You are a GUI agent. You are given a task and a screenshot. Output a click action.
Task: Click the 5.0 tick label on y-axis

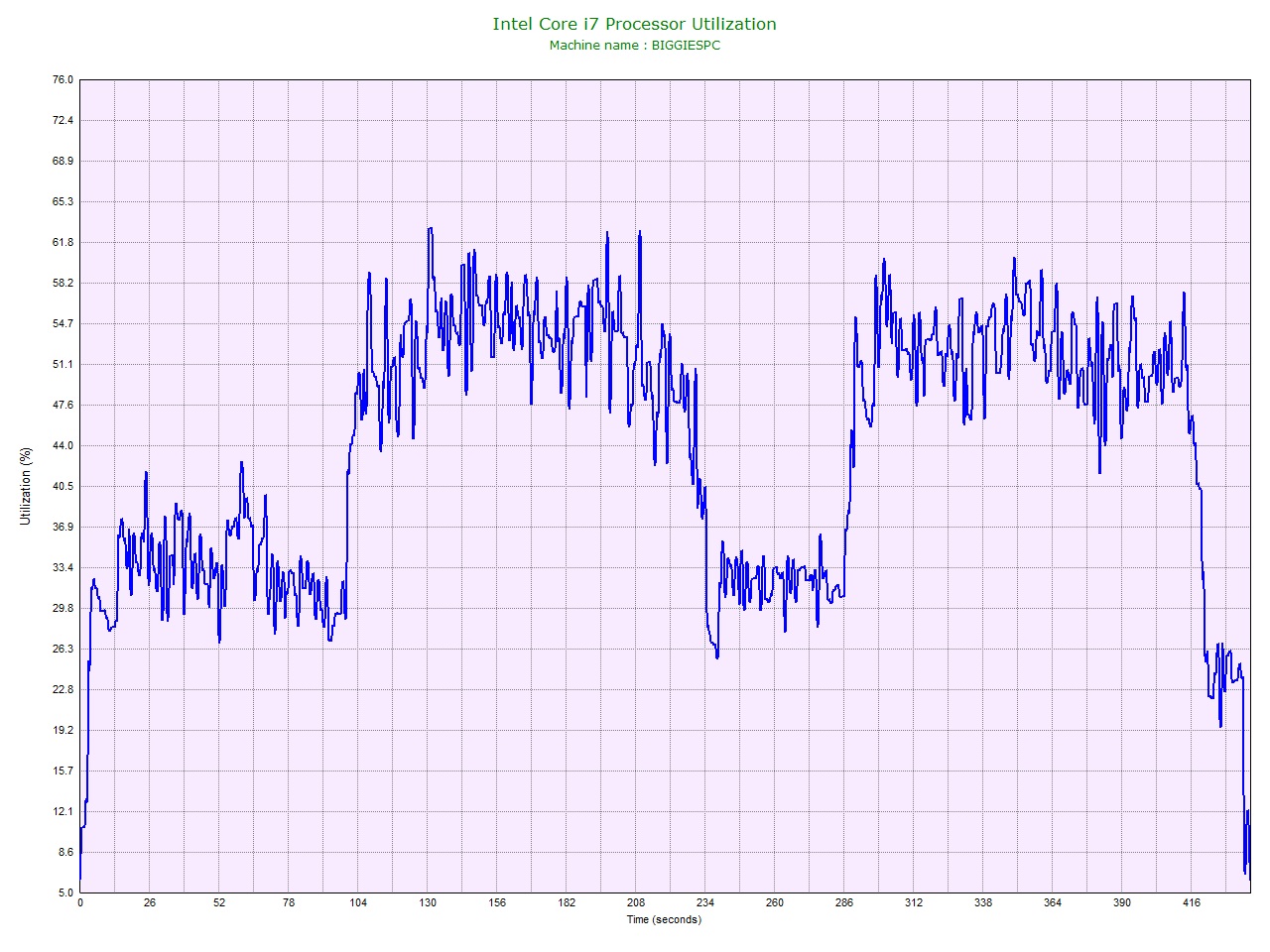[x=64, y=892]
